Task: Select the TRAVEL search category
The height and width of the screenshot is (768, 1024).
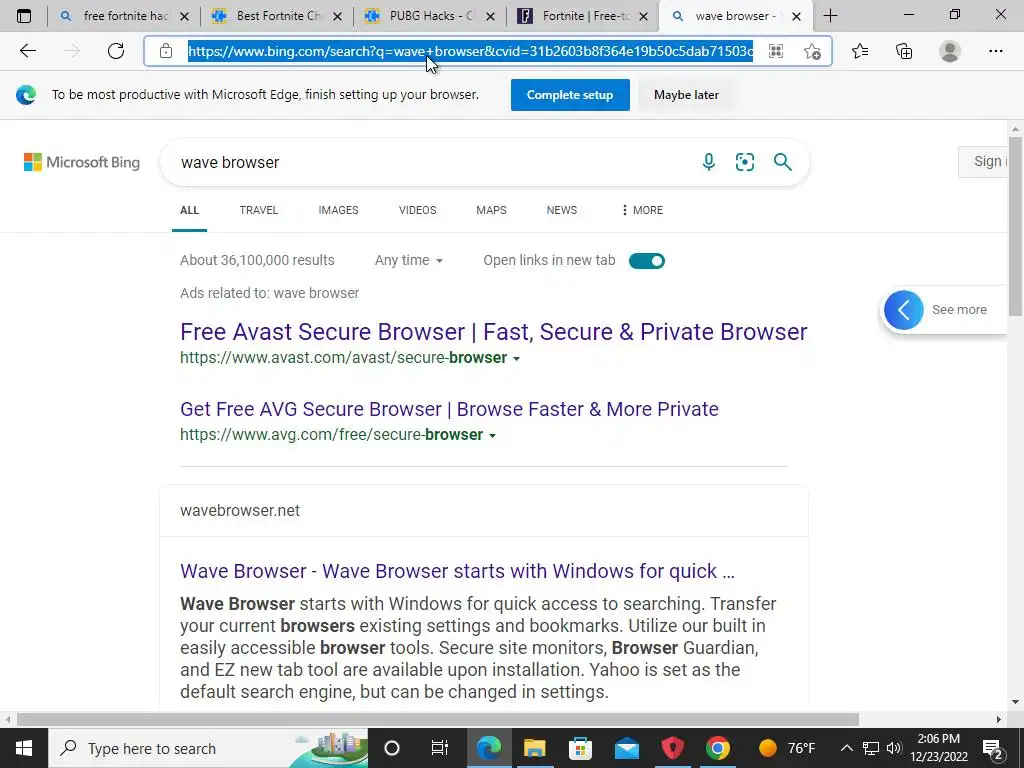Action: point(259,210)
